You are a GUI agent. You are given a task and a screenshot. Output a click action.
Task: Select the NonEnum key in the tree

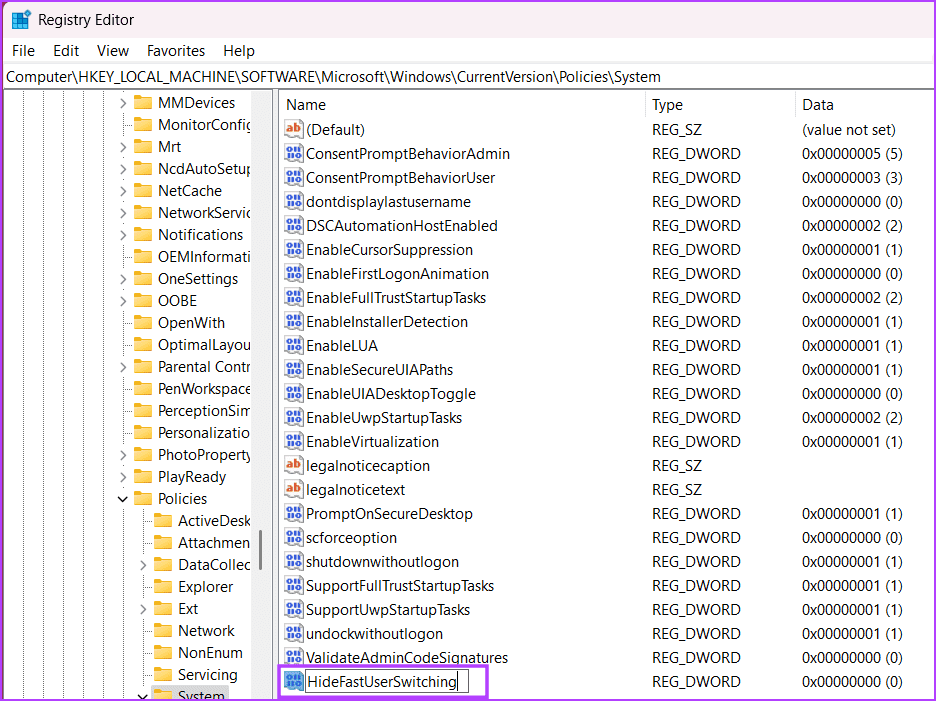[x=210, y=653]
